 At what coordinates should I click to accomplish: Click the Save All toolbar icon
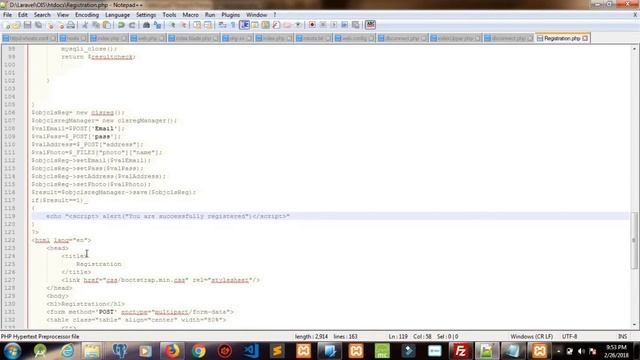coord(38,25)
